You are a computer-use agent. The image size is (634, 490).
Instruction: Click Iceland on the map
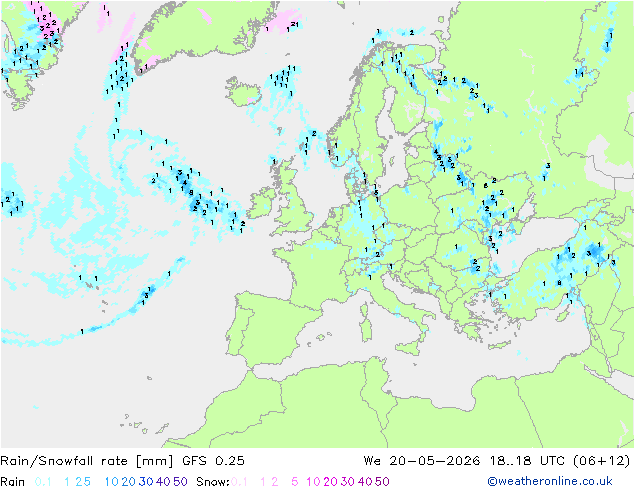point(243,92)
